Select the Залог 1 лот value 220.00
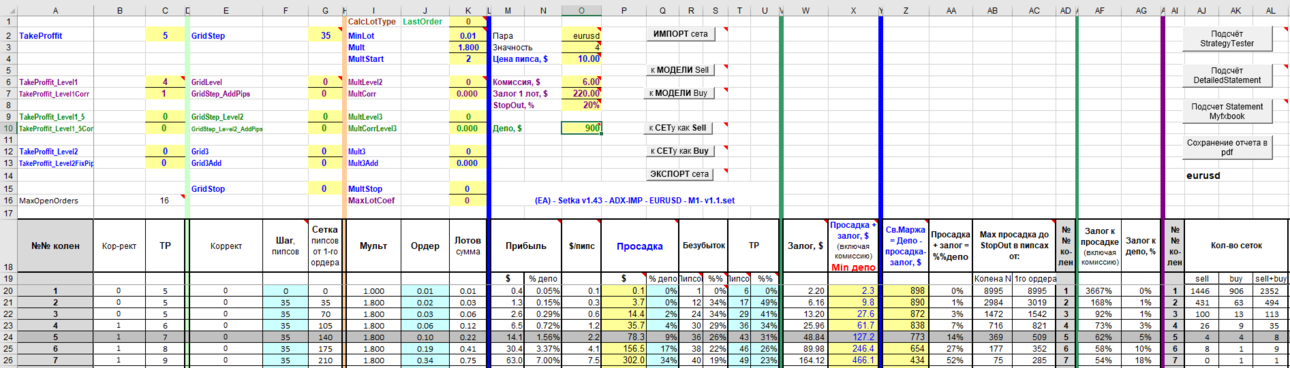 (x=582, y=93)
